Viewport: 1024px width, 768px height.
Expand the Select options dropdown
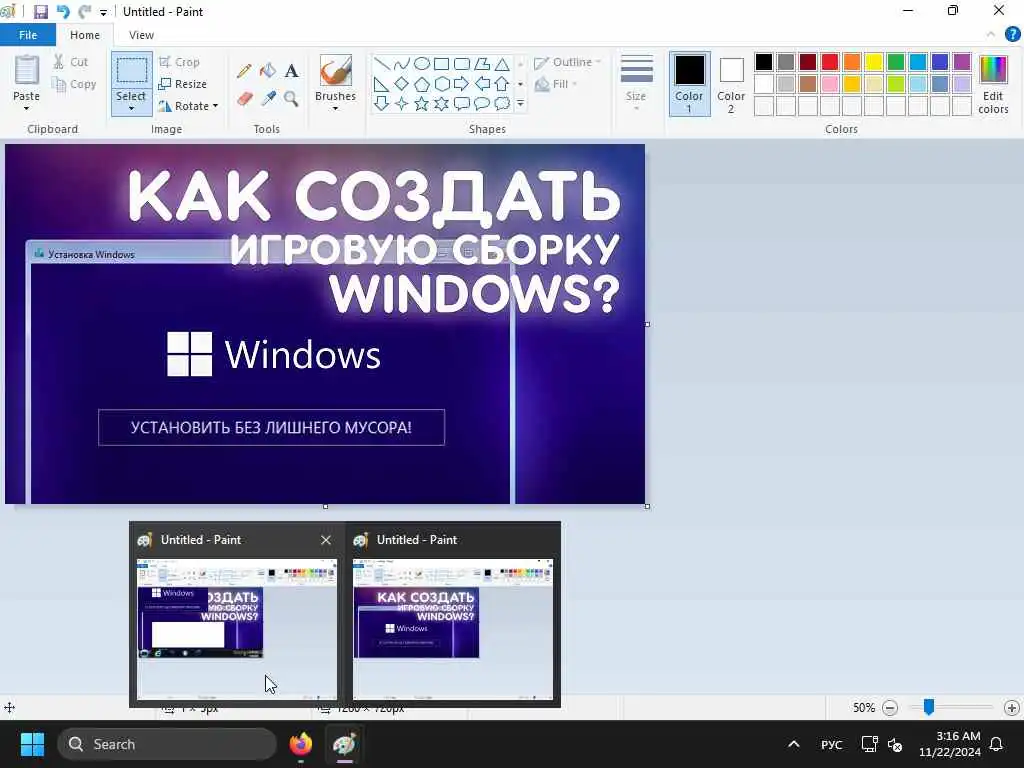click(x=131, y=108)
